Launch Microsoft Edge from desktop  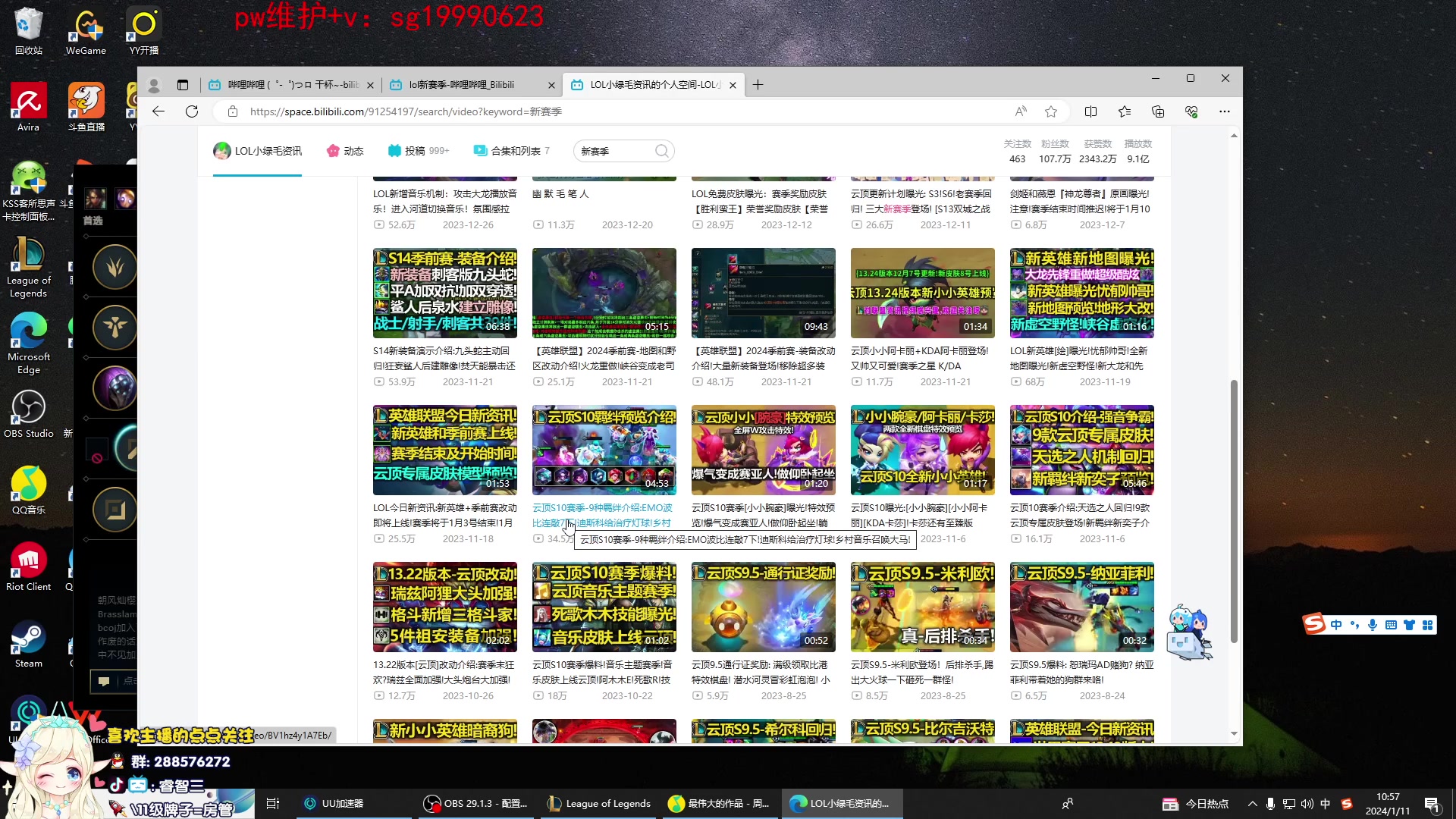pyautogui.click(x=28, y=344)
